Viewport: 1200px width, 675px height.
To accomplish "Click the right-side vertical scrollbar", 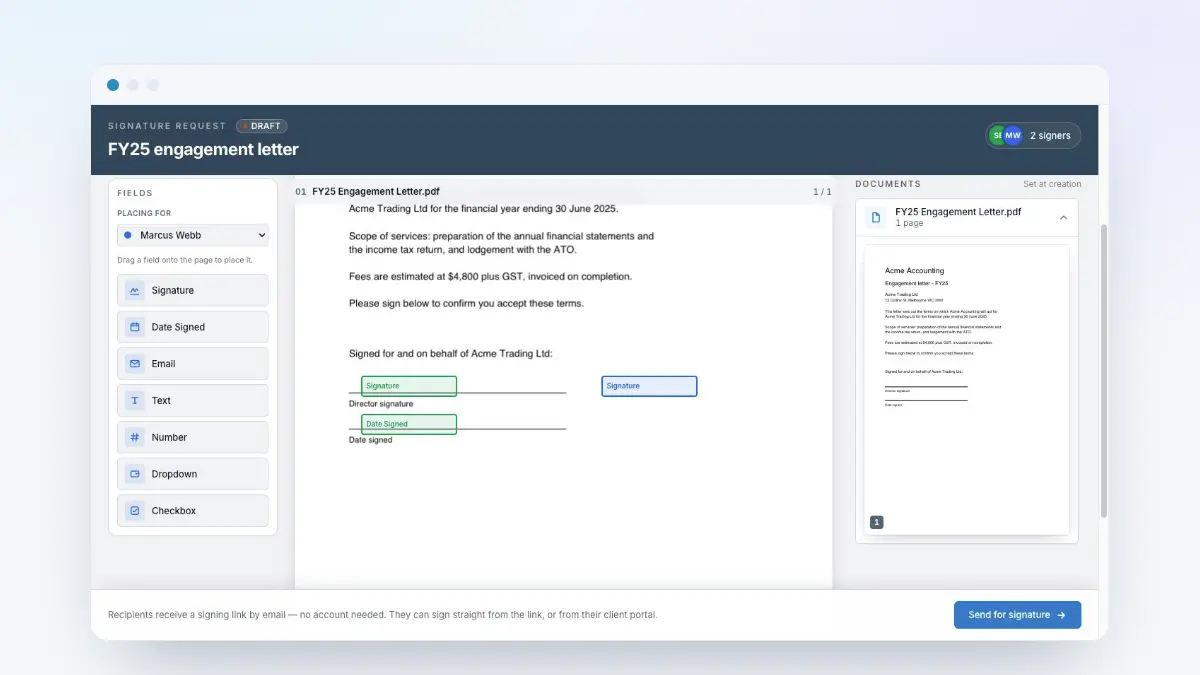I will pos(1104,370).
